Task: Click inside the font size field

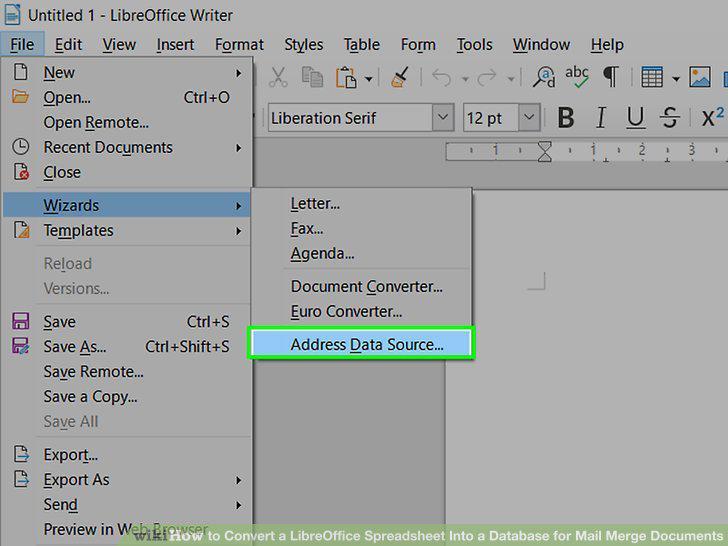Action: click(x=491, y=118)
